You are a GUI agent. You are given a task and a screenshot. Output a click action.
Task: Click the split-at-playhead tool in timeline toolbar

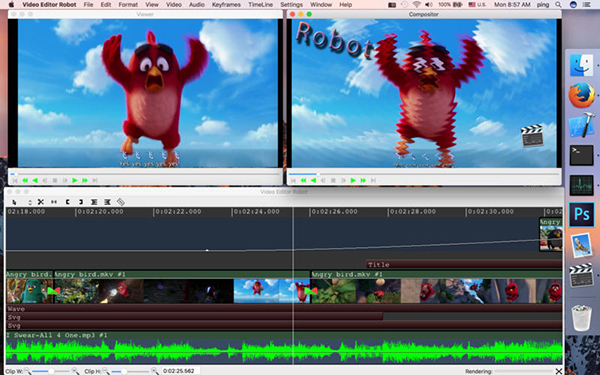click(54, 202)
